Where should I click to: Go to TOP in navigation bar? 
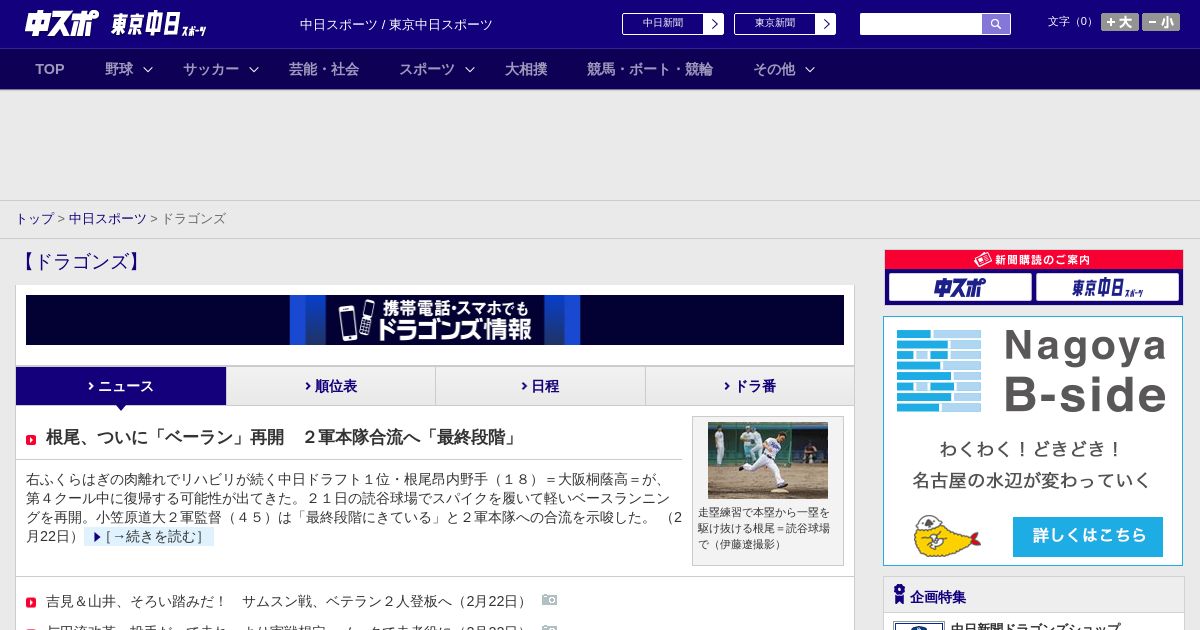pos(50,69)
